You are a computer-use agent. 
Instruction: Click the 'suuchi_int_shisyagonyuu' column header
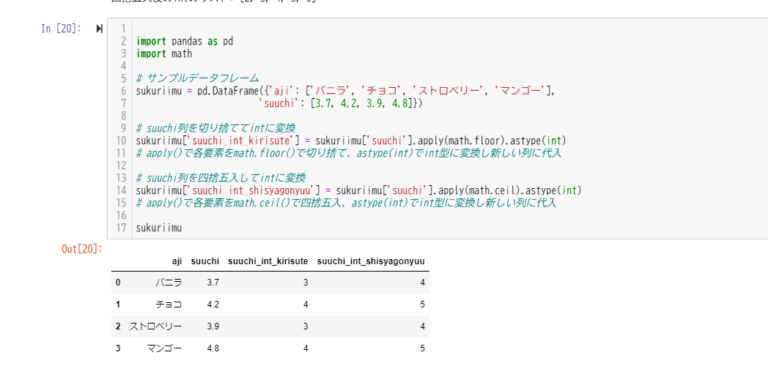[371, 262]
